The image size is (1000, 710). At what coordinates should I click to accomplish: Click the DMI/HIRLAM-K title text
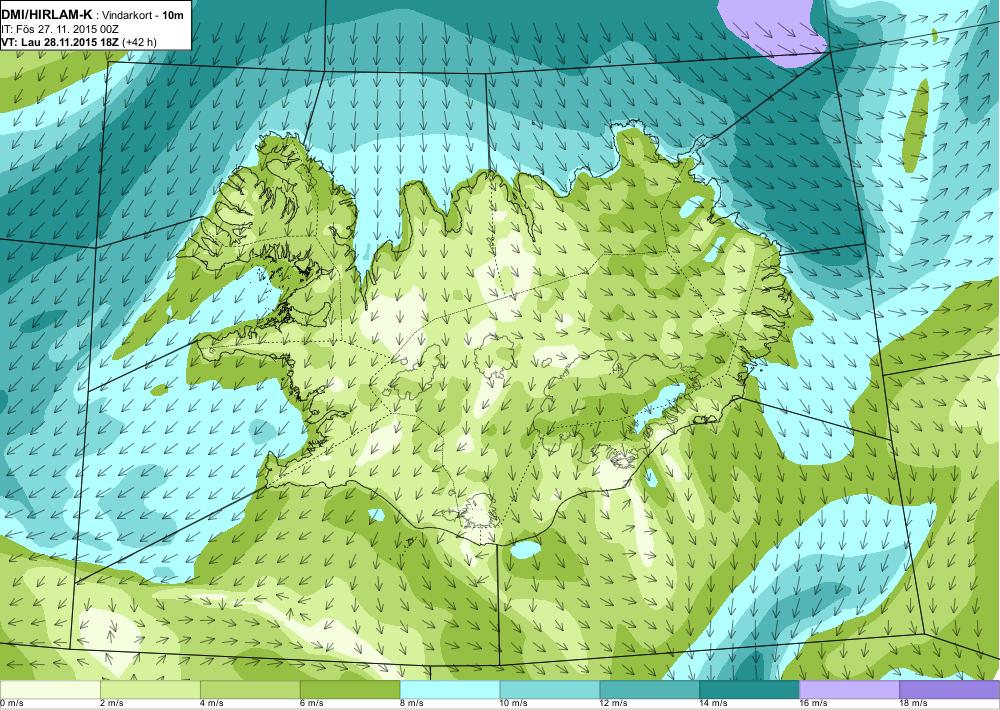pyautogui.click(x=47, y=15)
